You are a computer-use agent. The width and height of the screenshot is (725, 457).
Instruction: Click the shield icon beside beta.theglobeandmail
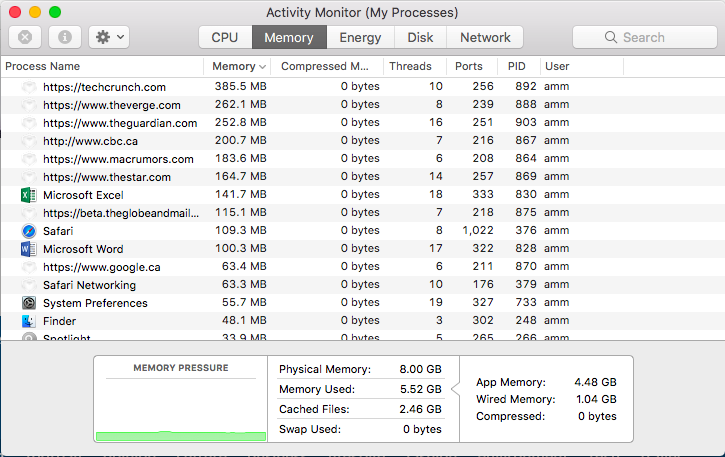[x=29, y=213]
